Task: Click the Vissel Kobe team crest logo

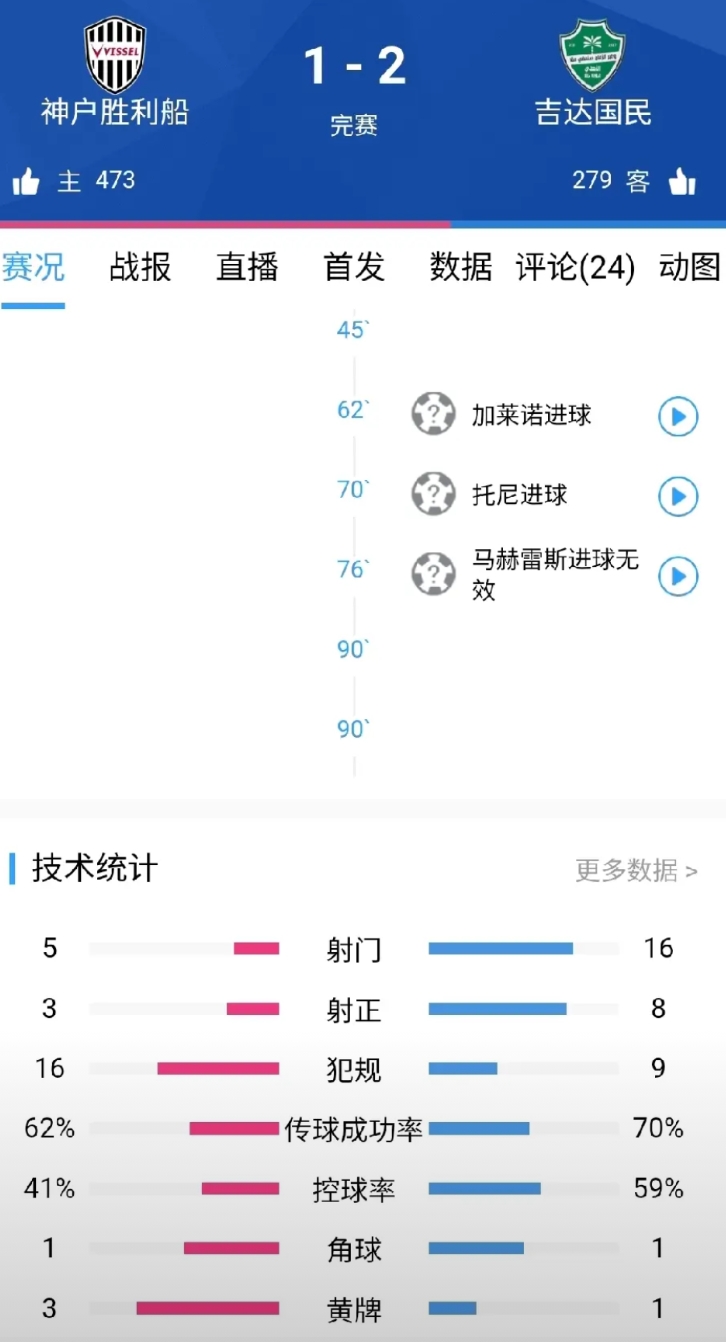Action: (x=114, y=55)
